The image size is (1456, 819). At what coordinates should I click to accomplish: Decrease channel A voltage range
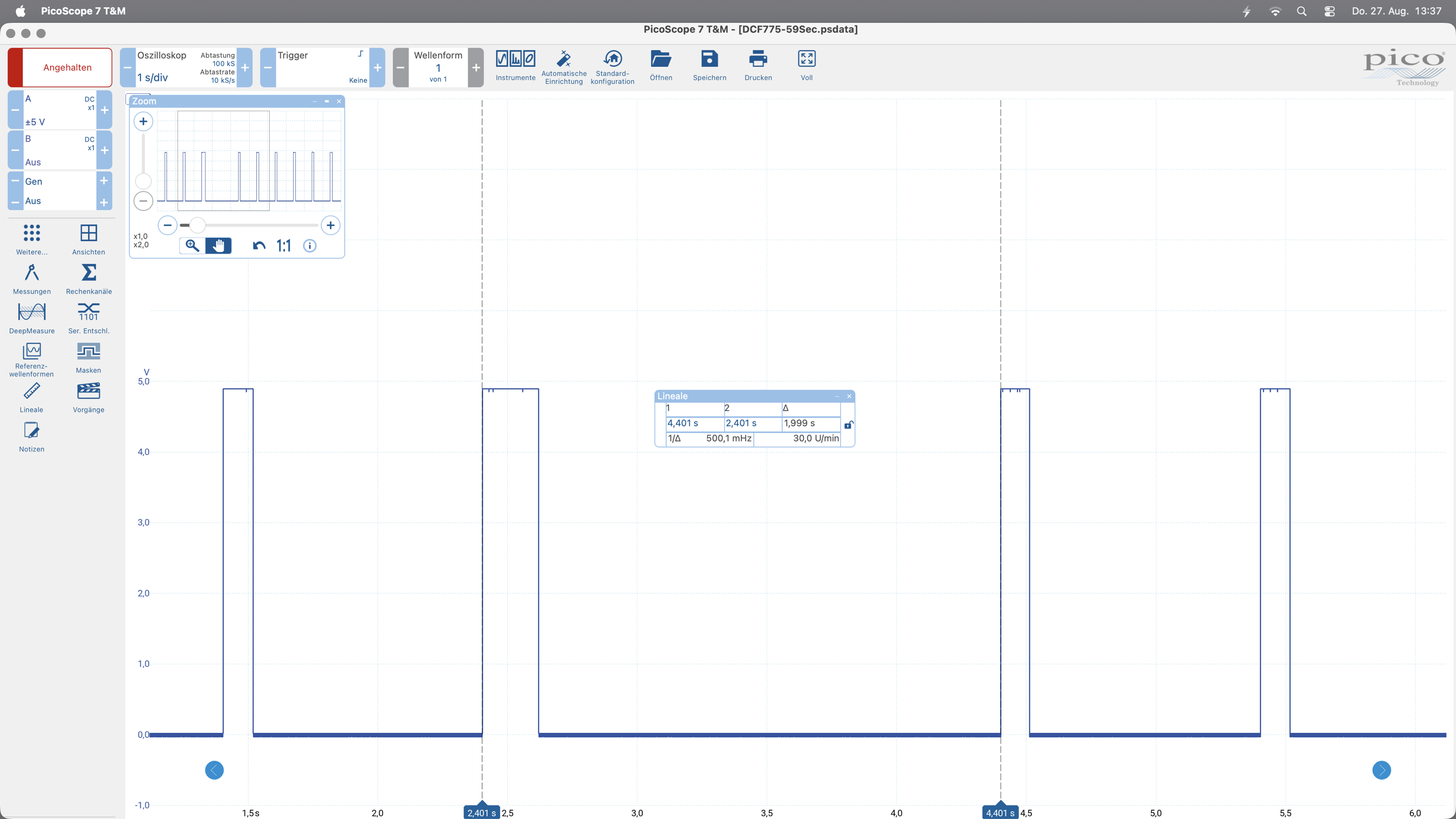[15, 109]
